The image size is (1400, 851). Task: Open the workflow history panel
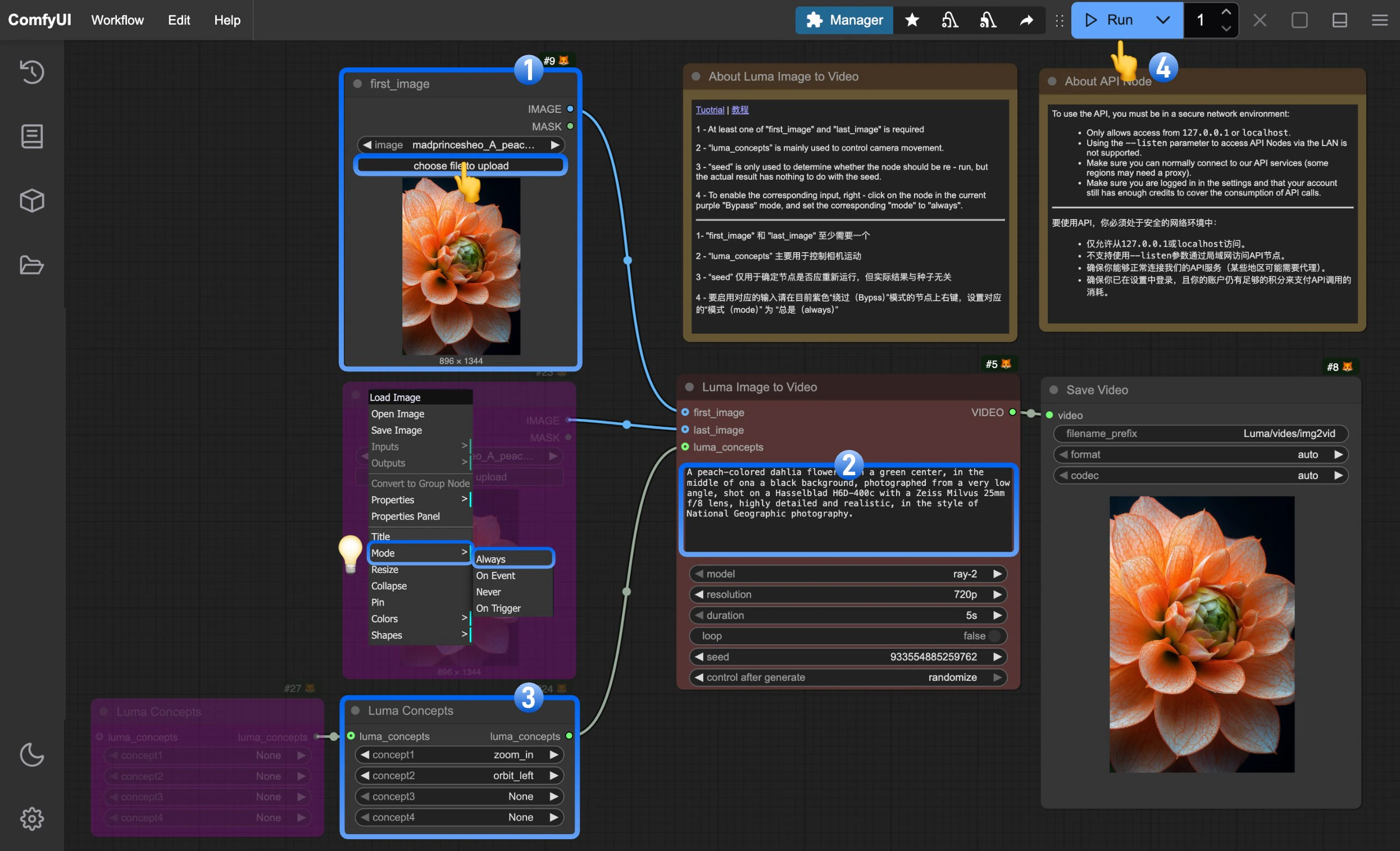[31, 71]
